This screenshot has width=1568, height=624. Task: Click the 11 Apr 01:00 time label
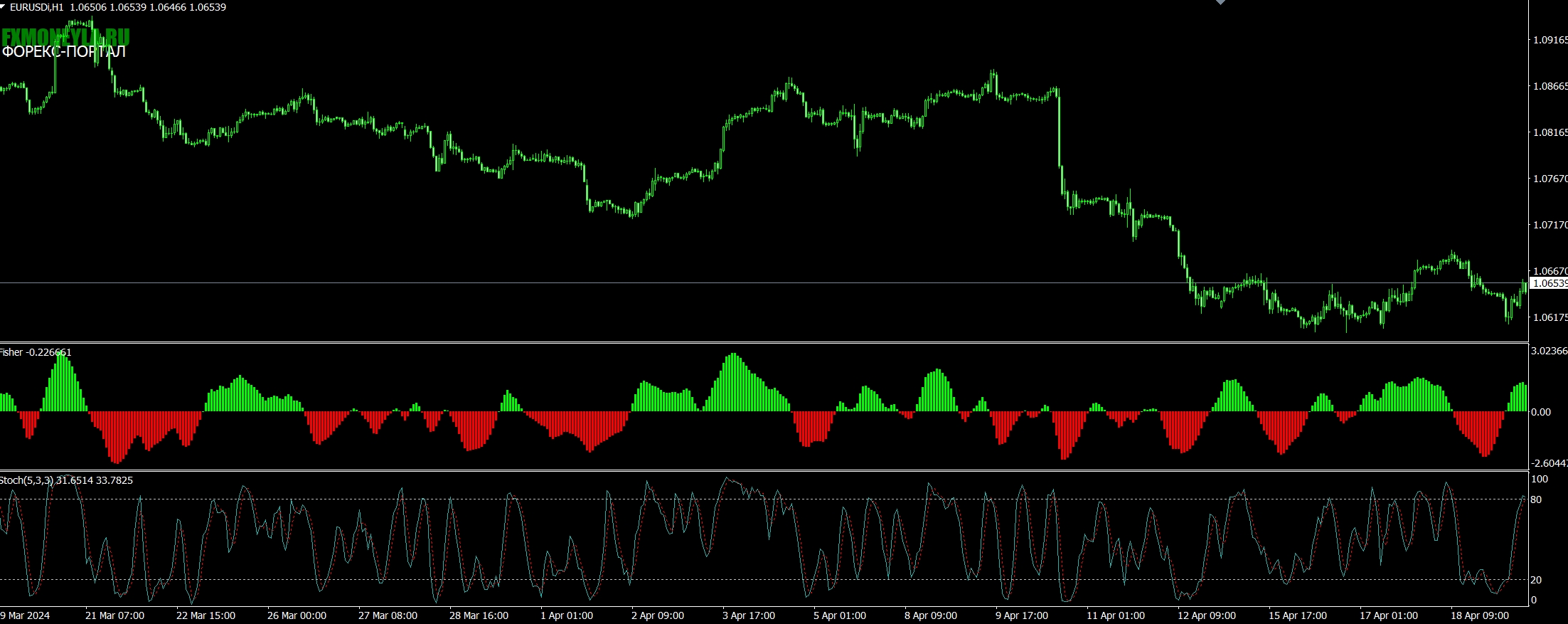1116,615
